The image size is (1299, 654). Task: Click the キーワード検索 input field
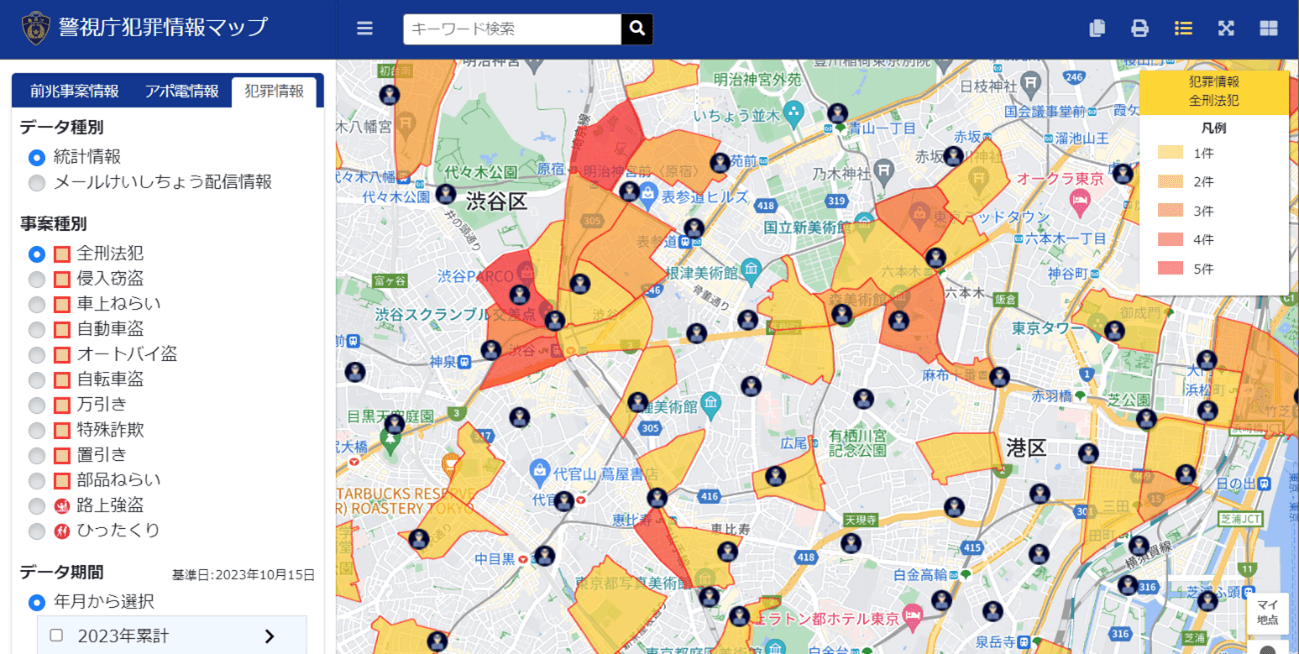pyautogui.click(x=512, y=29)
